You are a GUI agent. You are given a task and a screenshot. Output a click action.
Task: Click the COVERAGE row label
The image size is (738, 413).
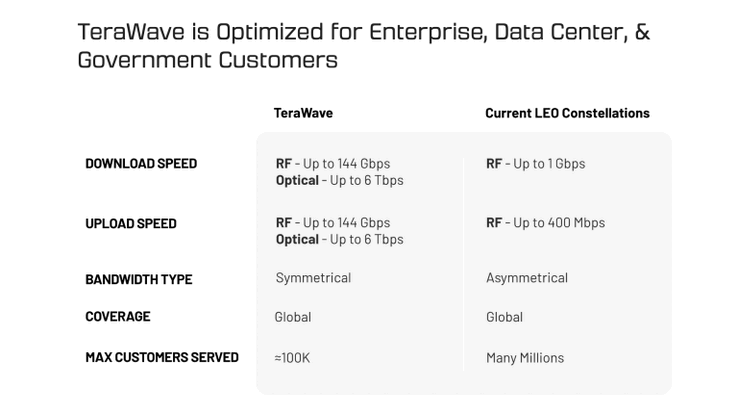118,316
